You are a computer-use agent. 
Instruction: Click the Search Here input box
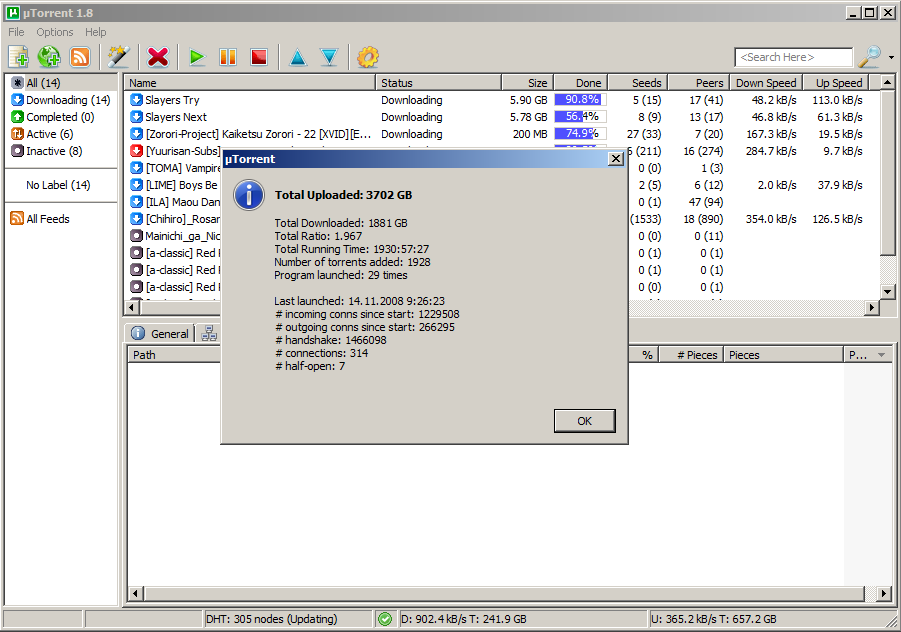pos(793,57)
